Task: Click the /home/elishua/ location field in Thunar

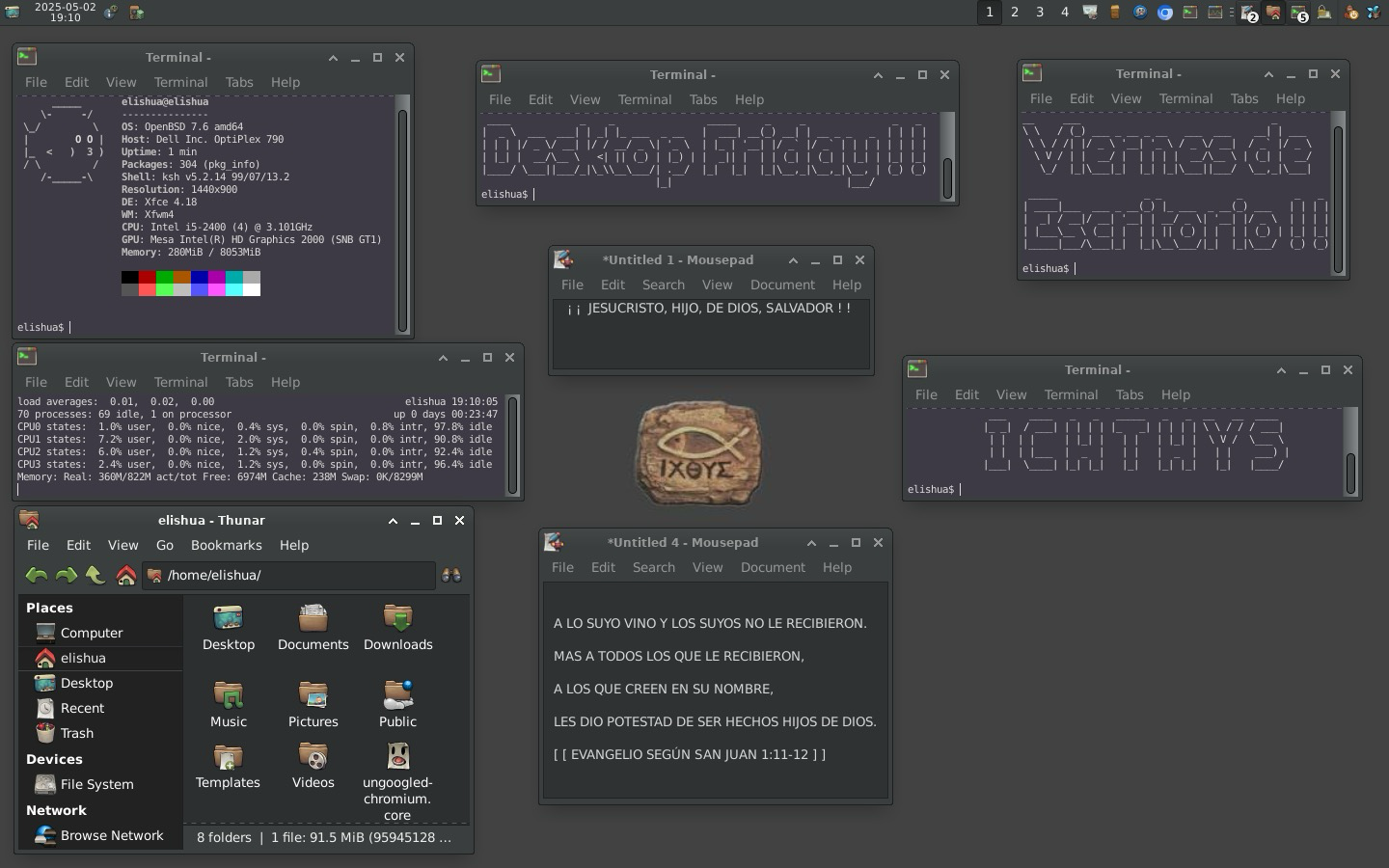Action: click(288, 575)
